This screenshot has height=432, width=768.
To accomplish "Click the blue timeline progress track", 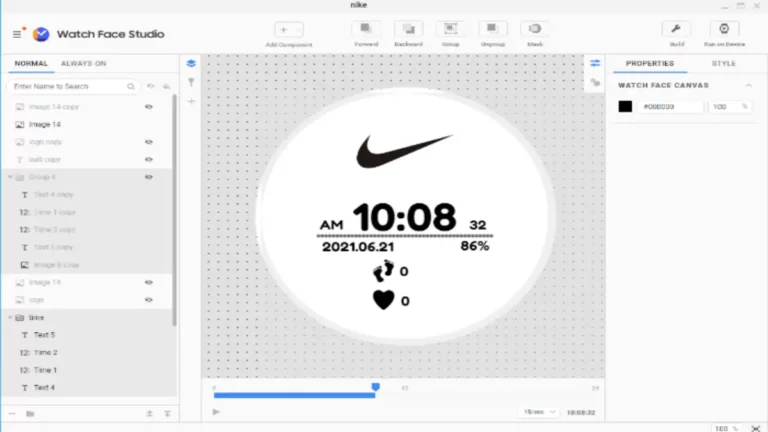I will (294, 395).
